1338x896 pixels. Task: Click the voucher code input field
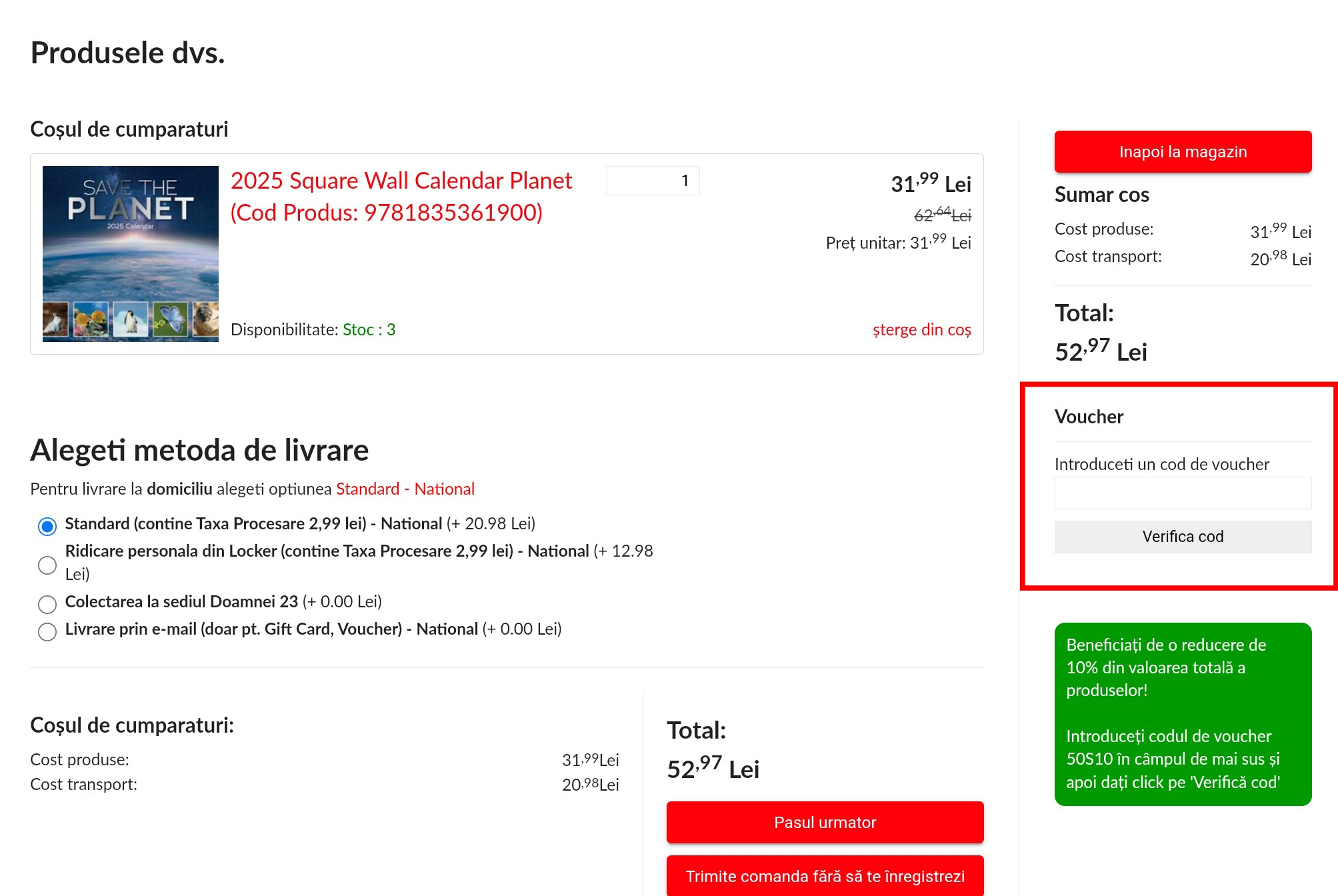coord(1182,493)
